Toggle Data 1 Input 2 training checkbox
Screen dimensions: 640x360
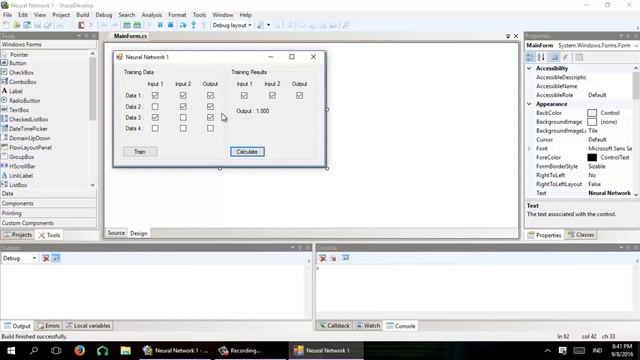pos(183,96)
